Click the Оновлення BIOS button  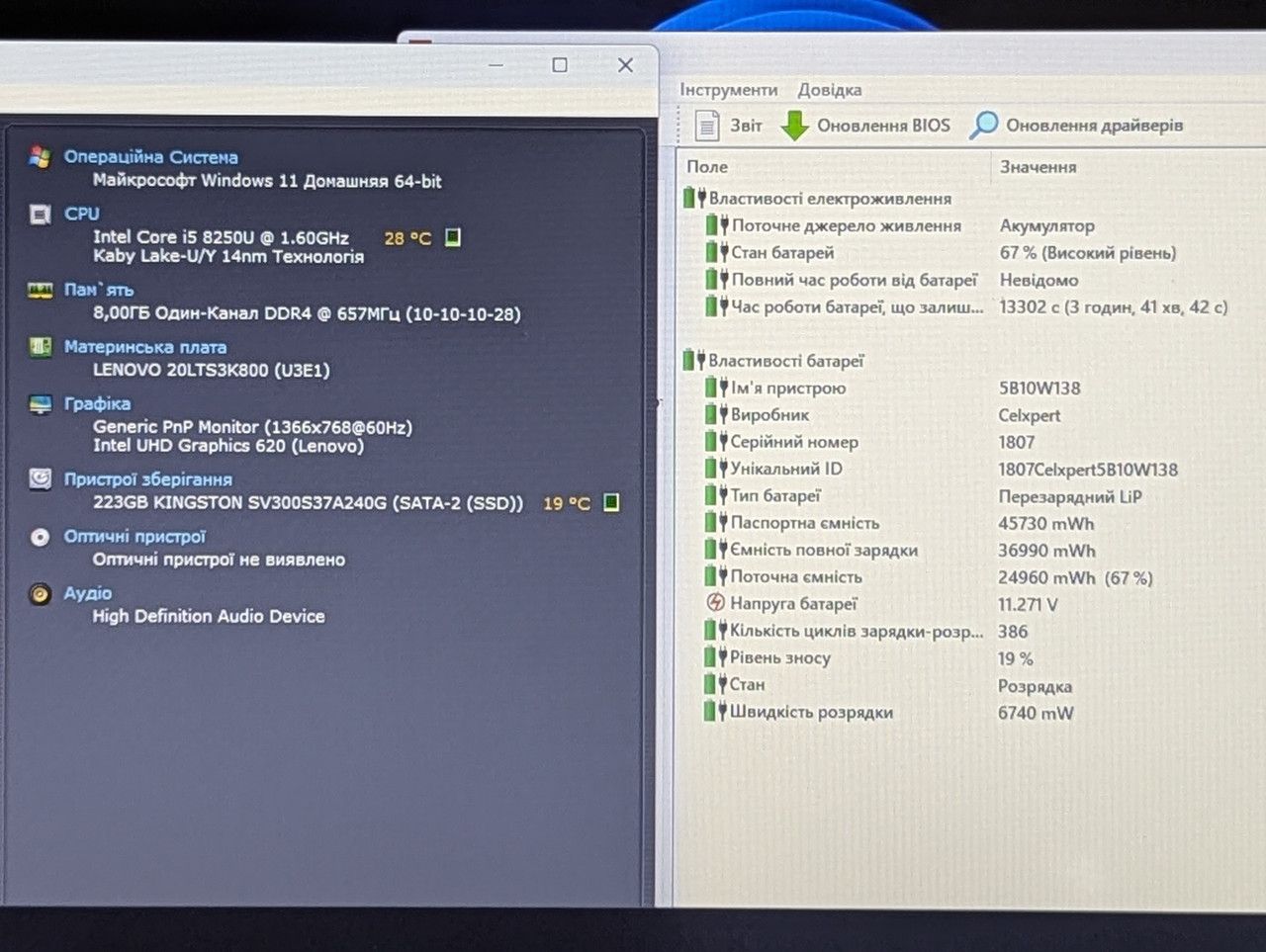[865, 126]
